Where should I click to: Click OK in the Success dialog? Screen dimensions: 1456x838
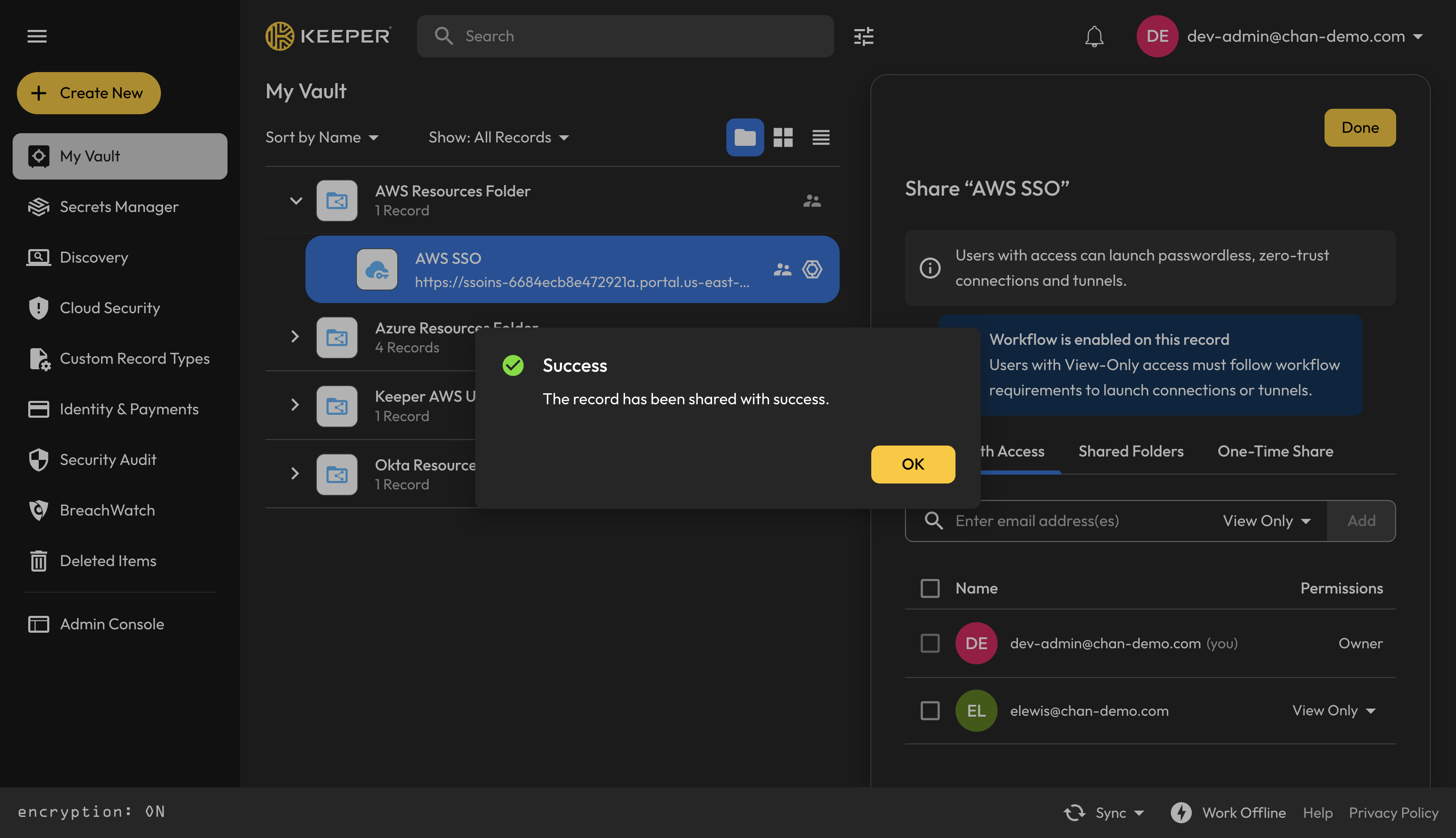913,465
